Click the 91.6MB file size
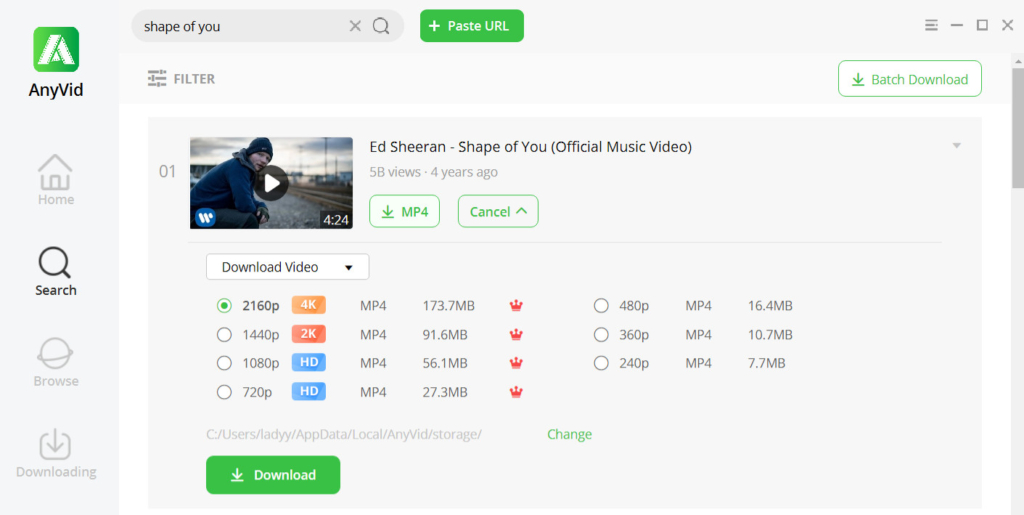The height and width of the screenshot is (515, 1024). tap(445, 334)
